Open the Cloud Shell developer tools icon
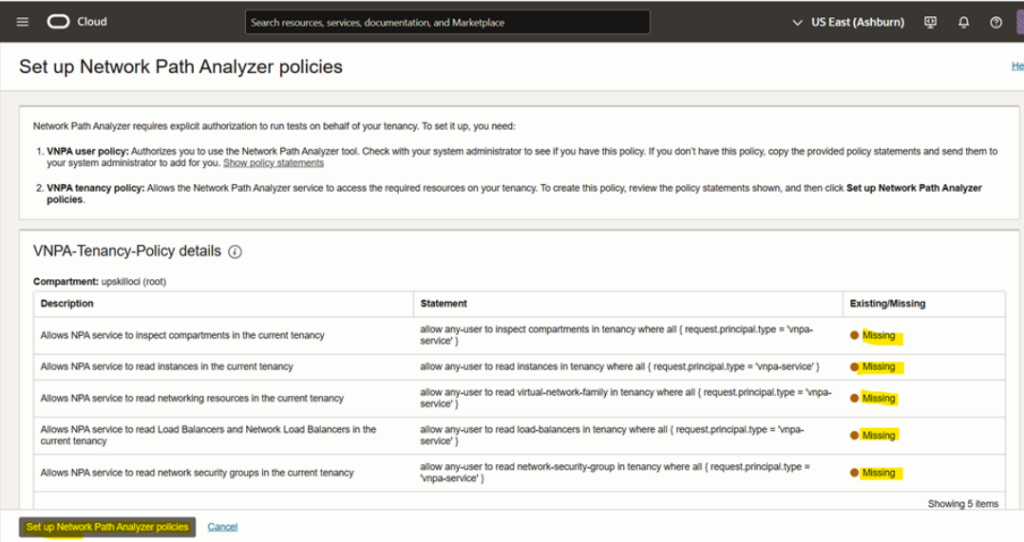The height and width of the screenshot is (542, 1024). tap(931, 22)
